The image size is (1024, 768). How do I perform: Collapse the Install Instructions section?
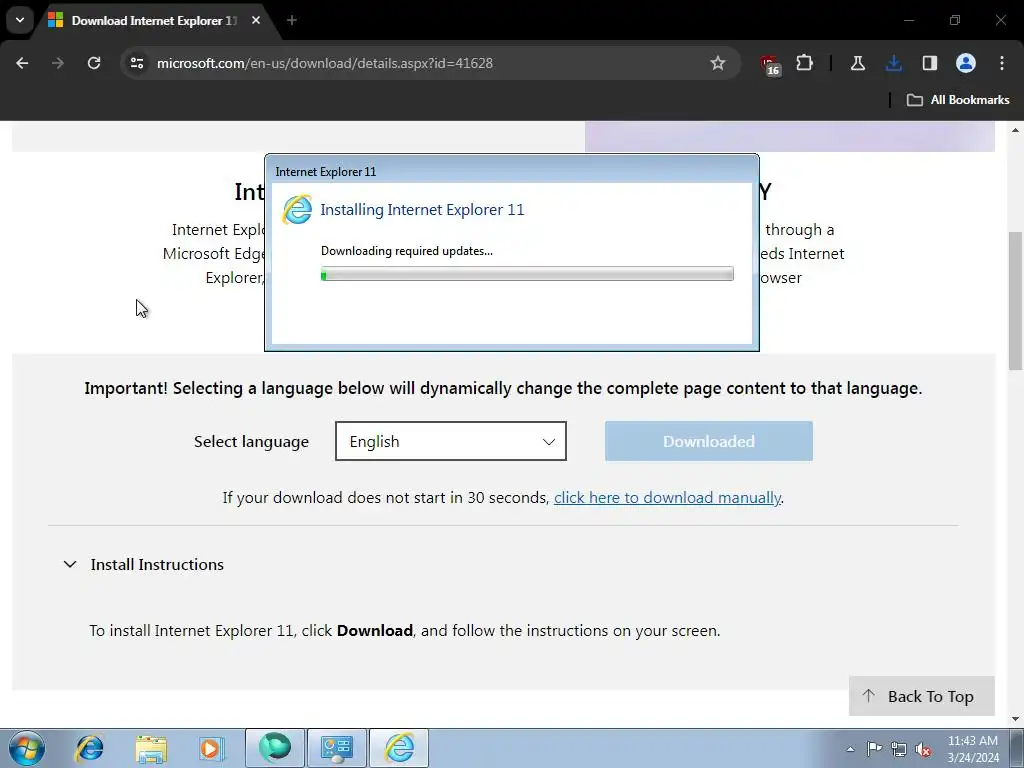pyautogui.click(x=70, y=564)
